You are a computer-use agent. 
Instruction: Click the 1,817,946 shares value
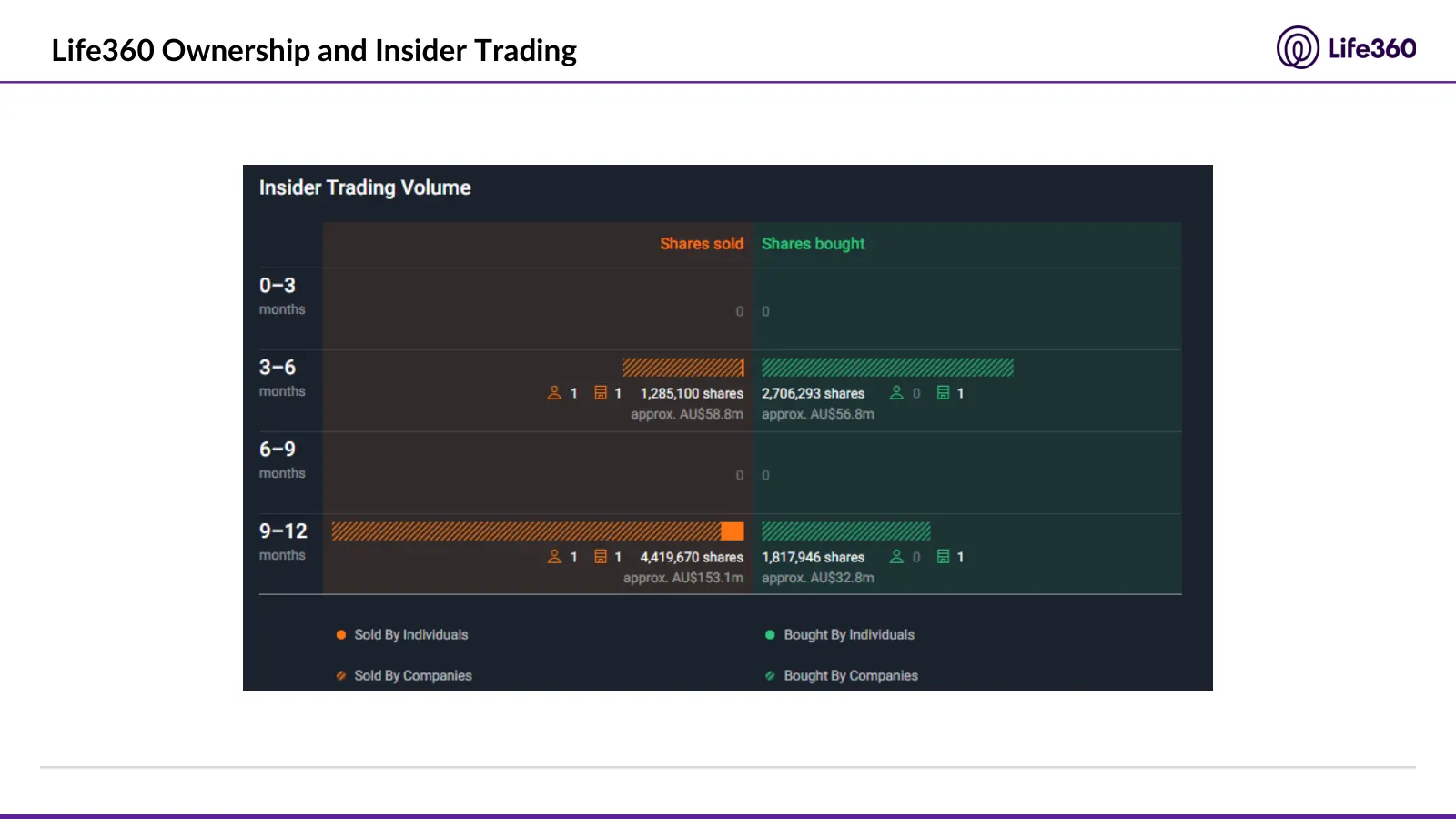point(814,558)
